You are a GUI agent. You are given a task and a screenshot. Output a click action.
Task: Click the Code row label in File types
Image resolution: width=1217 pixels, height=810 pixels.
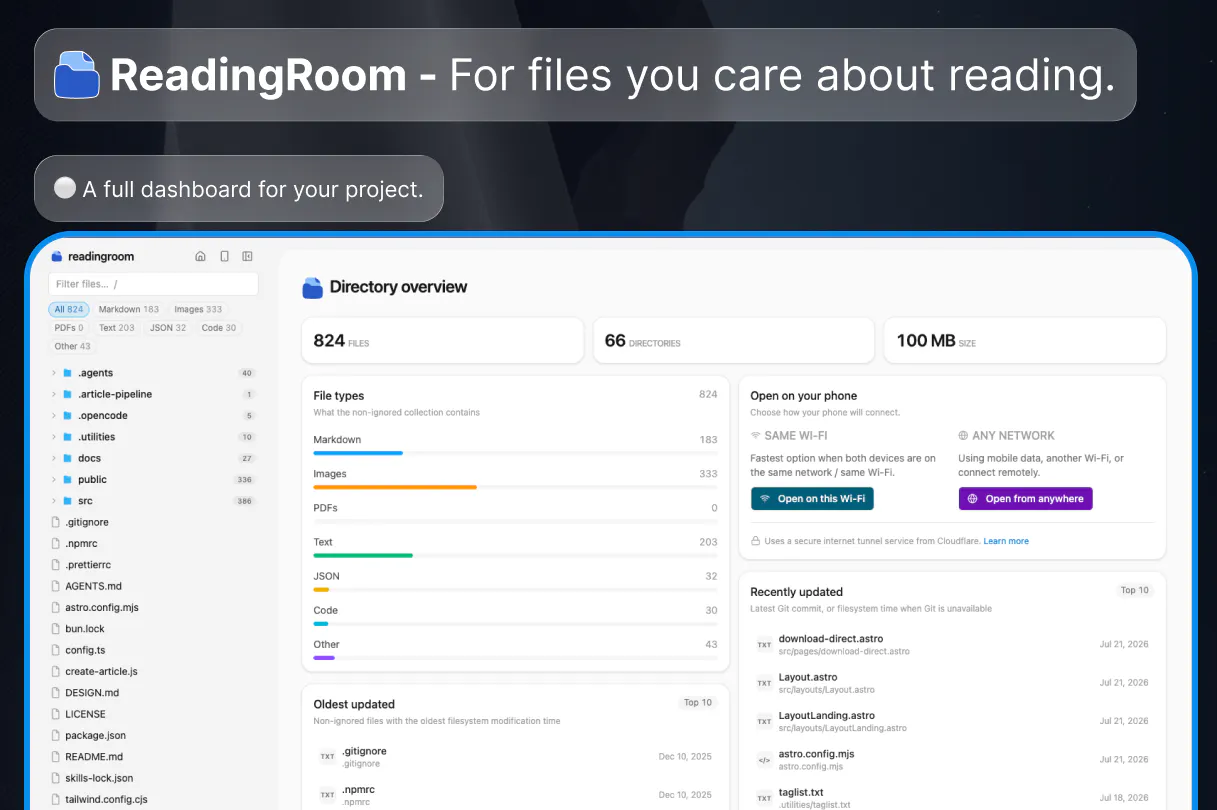pos(326,610)
